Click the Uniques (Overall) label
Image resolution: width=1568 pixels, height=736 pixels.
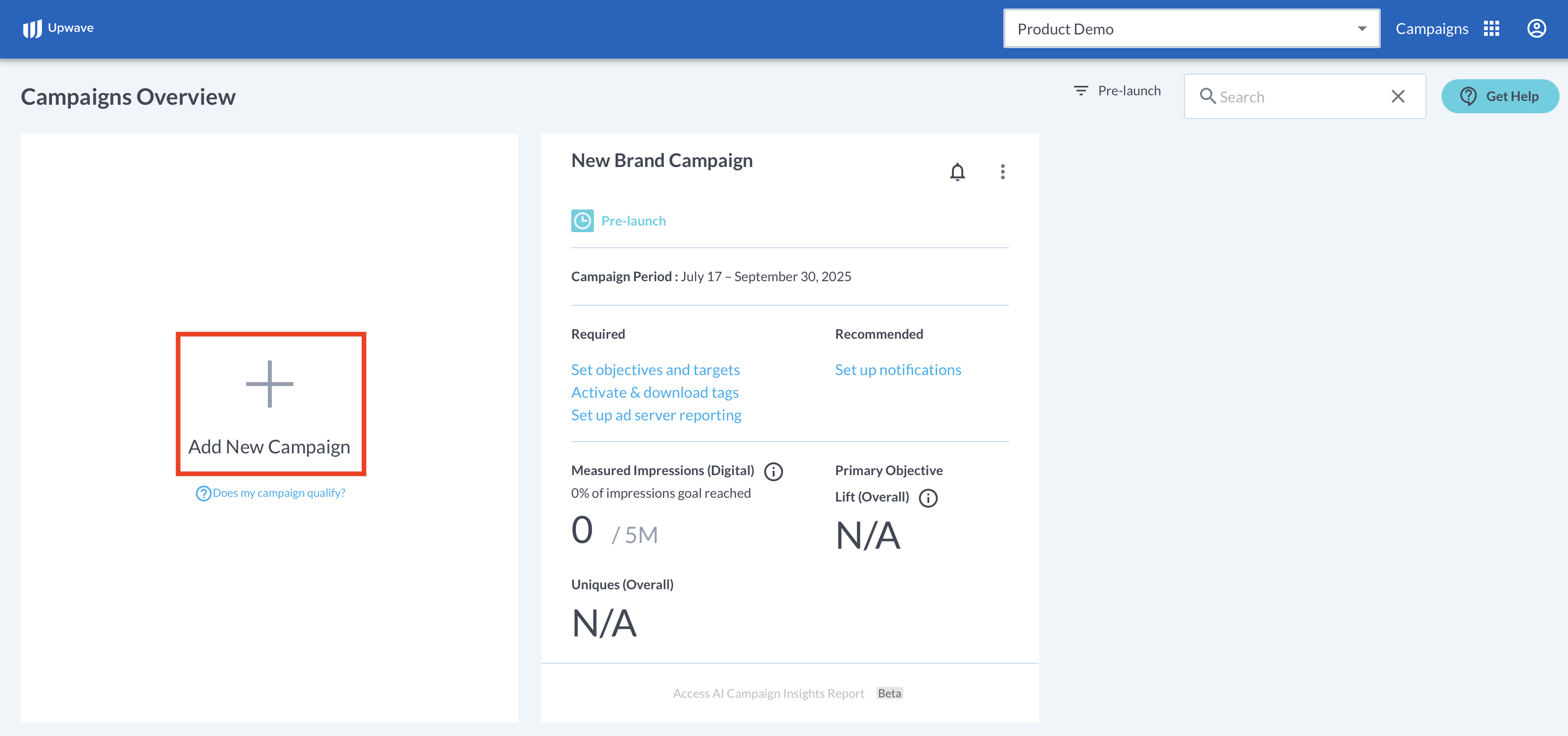click(622, 585)
